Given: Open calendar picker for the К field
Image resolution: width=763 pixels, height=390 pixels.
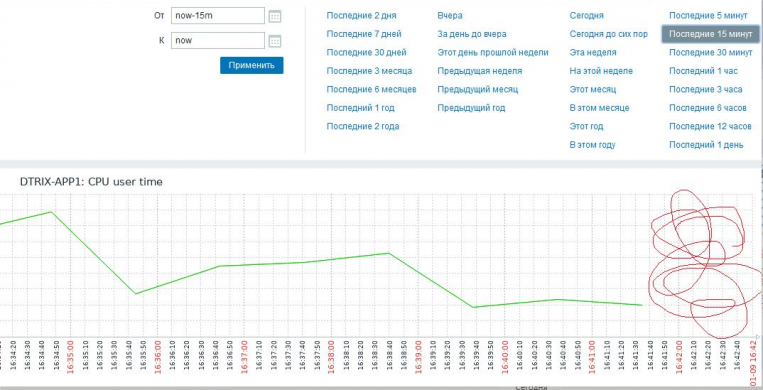Looking at the screenshot, I should click(275, 41).
